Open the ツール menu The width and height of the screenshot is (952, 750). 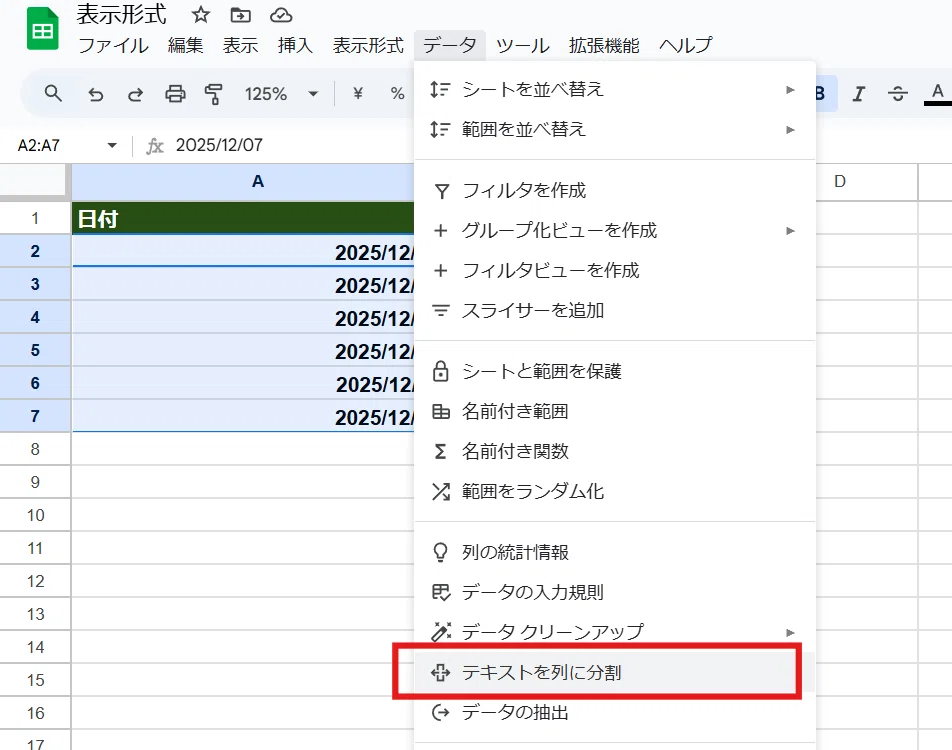click(522, 46)
